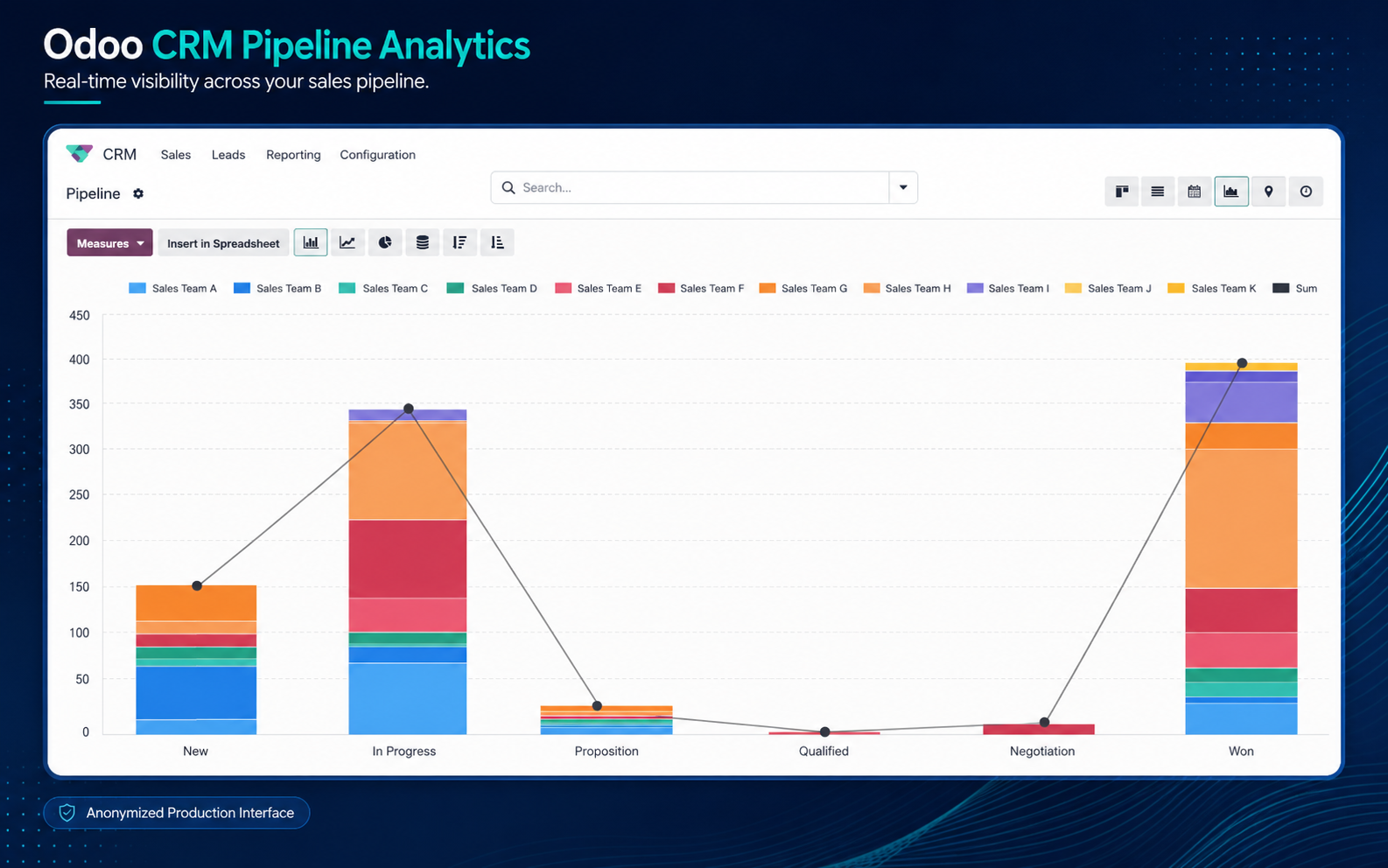Open the Map view pin icon
Screen dimensions: 1388x868
point(1268,192)
